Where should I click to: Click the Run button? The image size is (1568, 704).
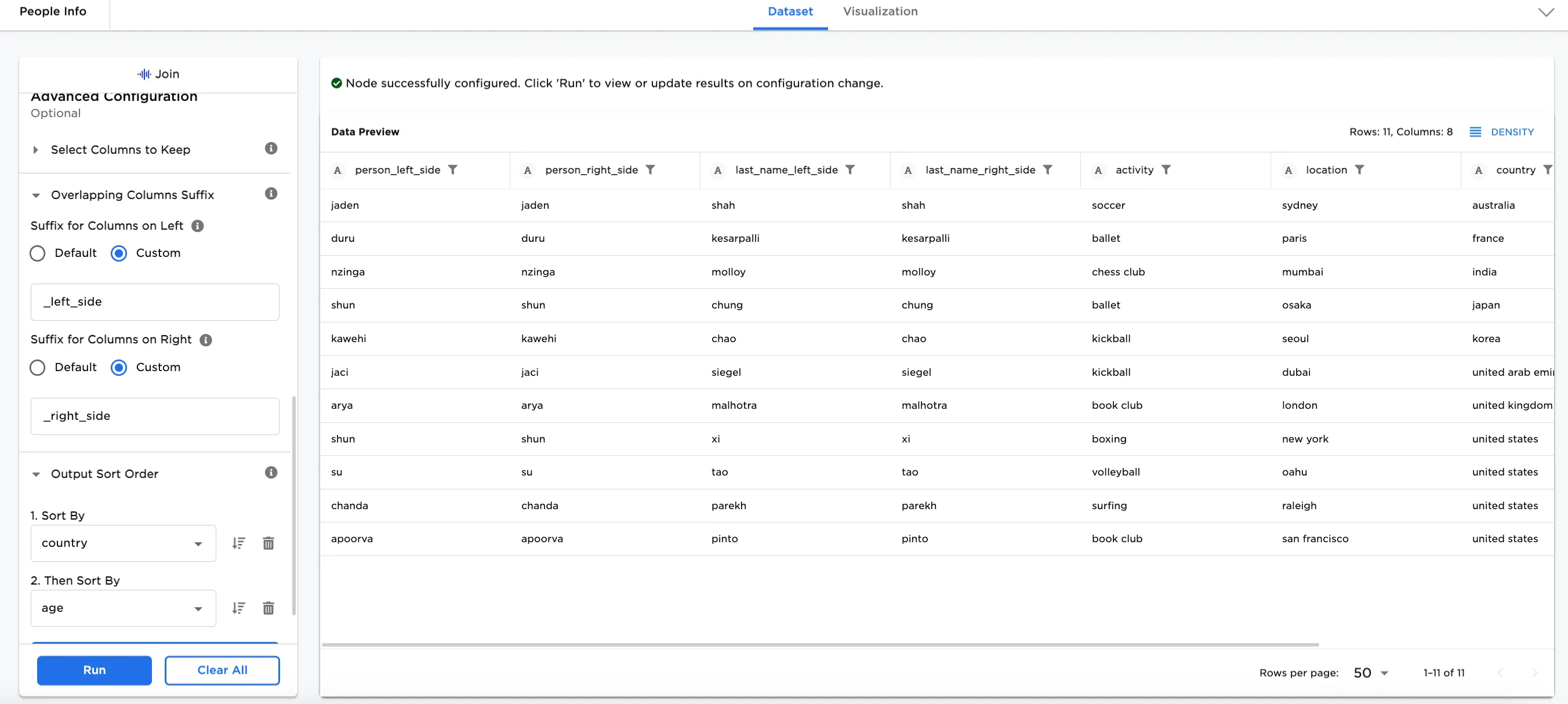coord(94,670)
